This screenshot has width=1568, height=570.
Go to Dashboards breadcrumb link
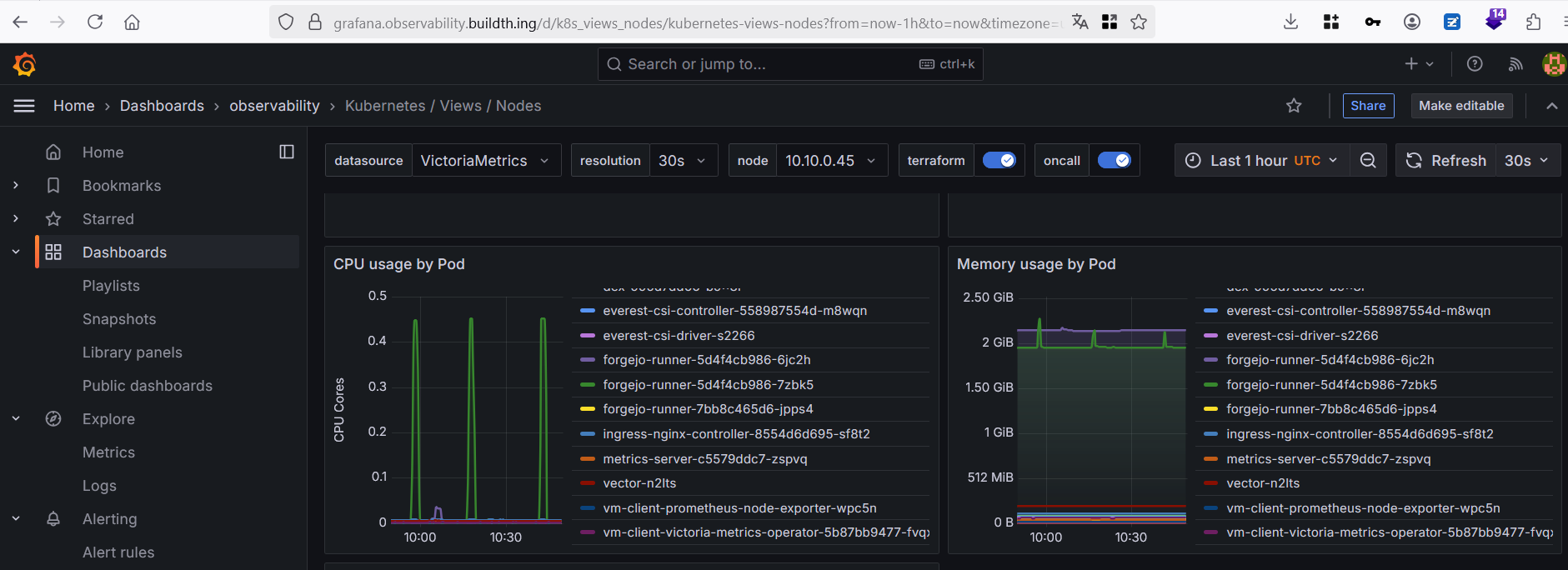pyautogui.click(x=162, y=106)
